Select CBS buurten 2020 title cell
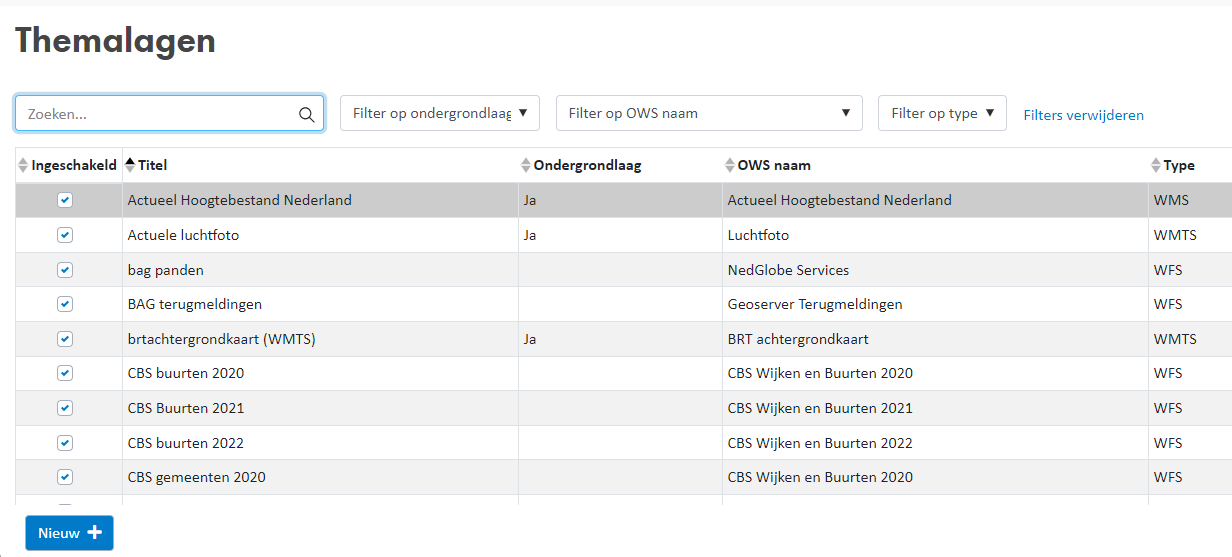1232x557 pixels. click(x=320, y=373)
